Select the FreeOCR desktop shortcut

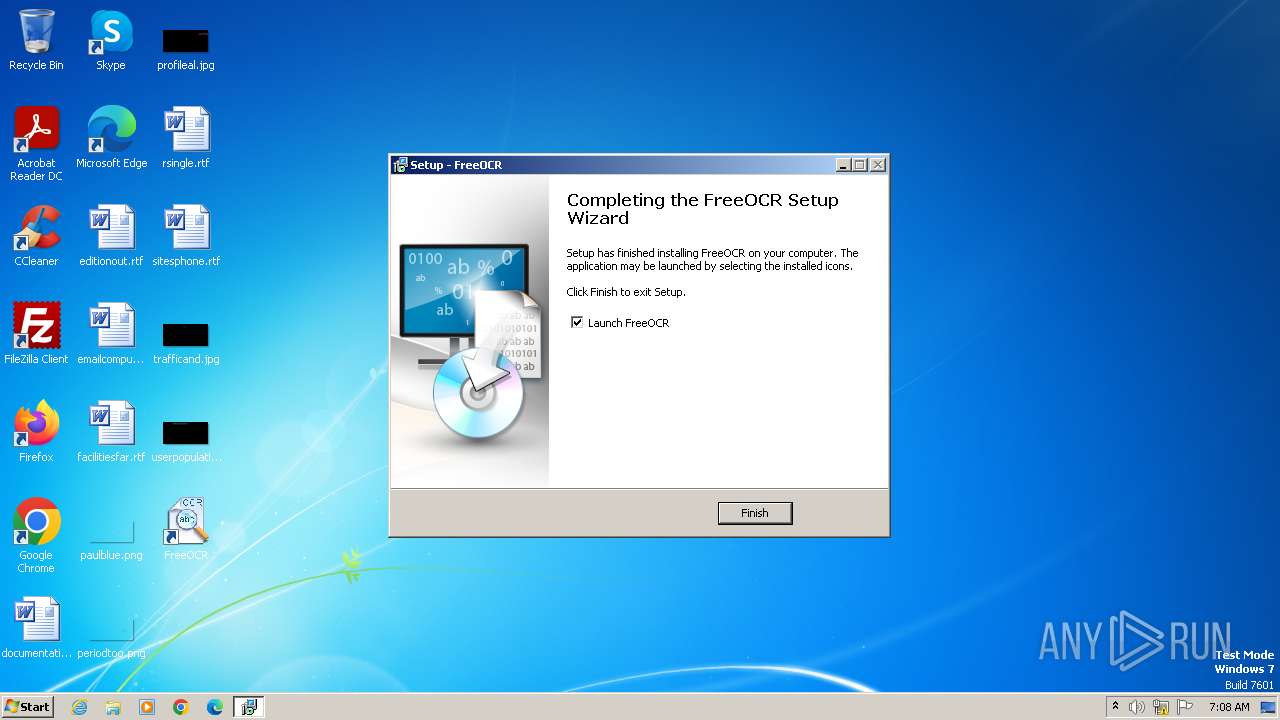click(186, 531)
